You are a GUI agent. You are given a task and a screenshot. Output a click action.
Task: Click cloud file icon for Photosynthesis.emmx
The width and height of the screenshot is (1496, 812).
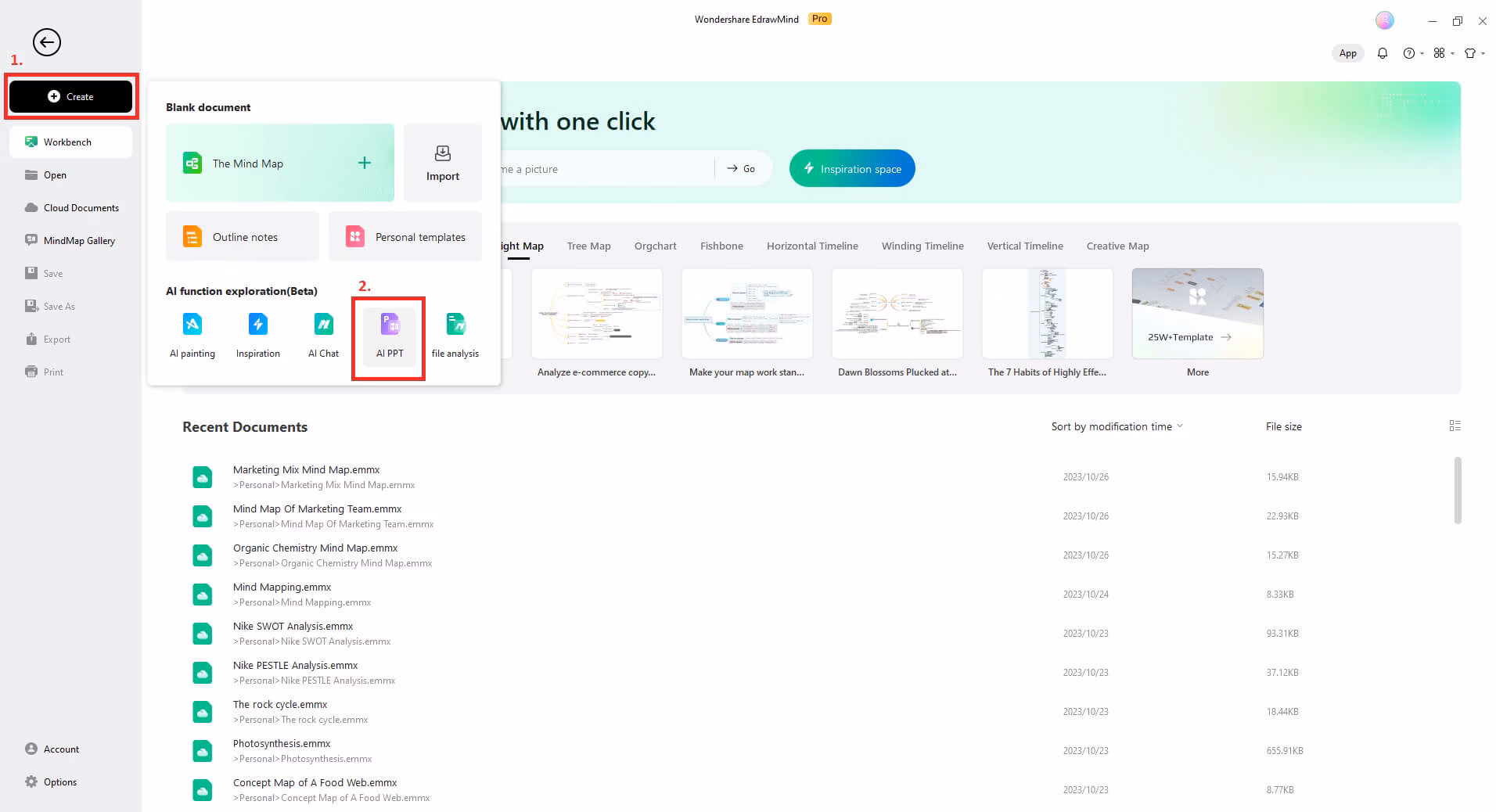click(203, 751)
